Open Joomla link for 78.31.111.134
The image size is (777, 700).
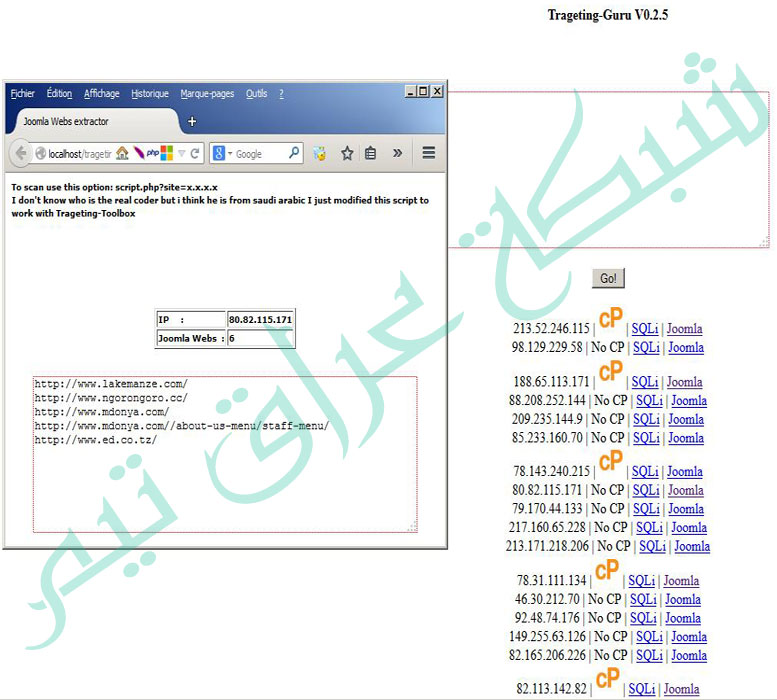[x=681, y=581]
